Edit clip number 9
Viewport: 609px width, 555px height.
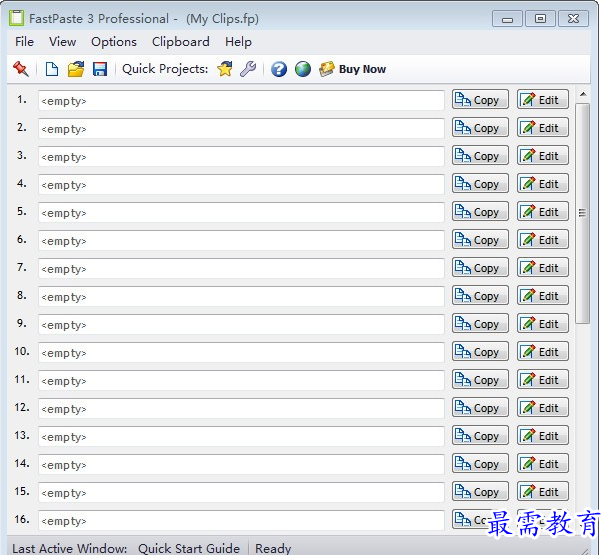[x=543, y=323]
